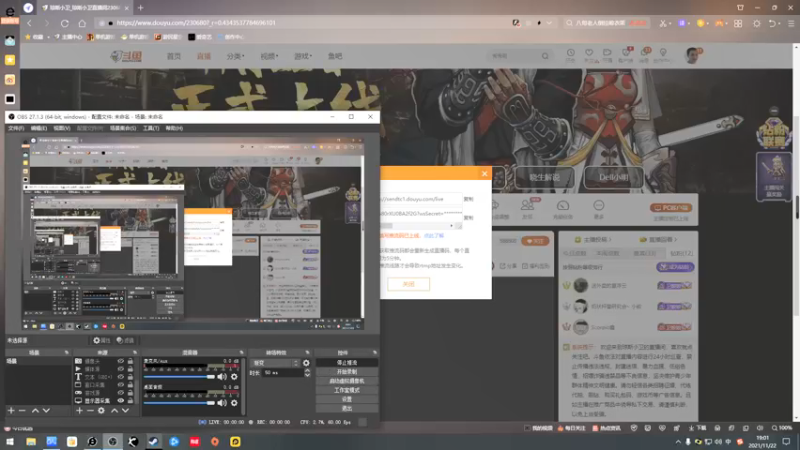The width and height of the screenshot is (800, 450).
Task: Lock the first source in OBS sources list
Action: tap(131, 361)
